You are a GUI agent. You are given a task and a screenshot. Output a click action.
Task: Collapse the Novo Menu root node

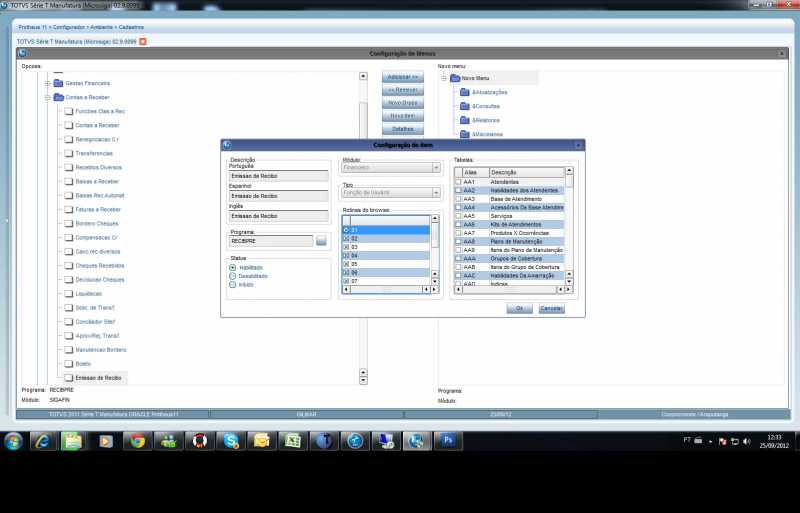444,78
